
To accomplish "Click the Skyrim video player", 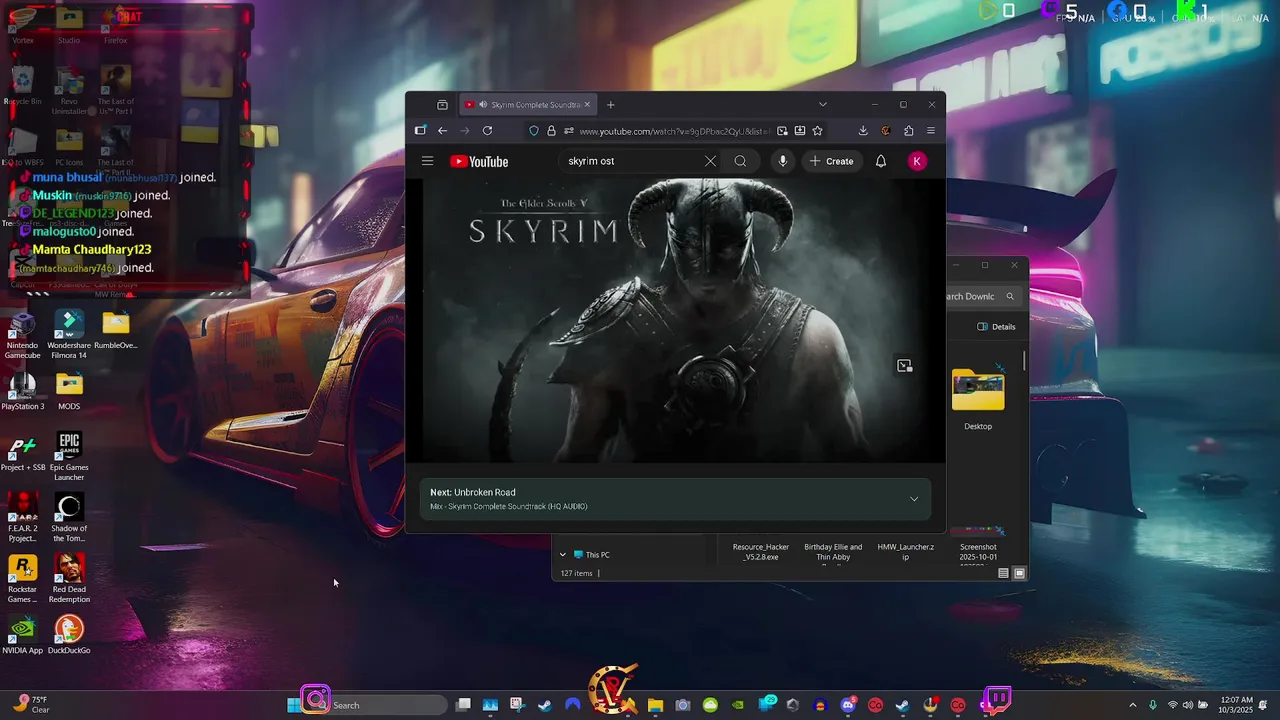I will 675,321.
